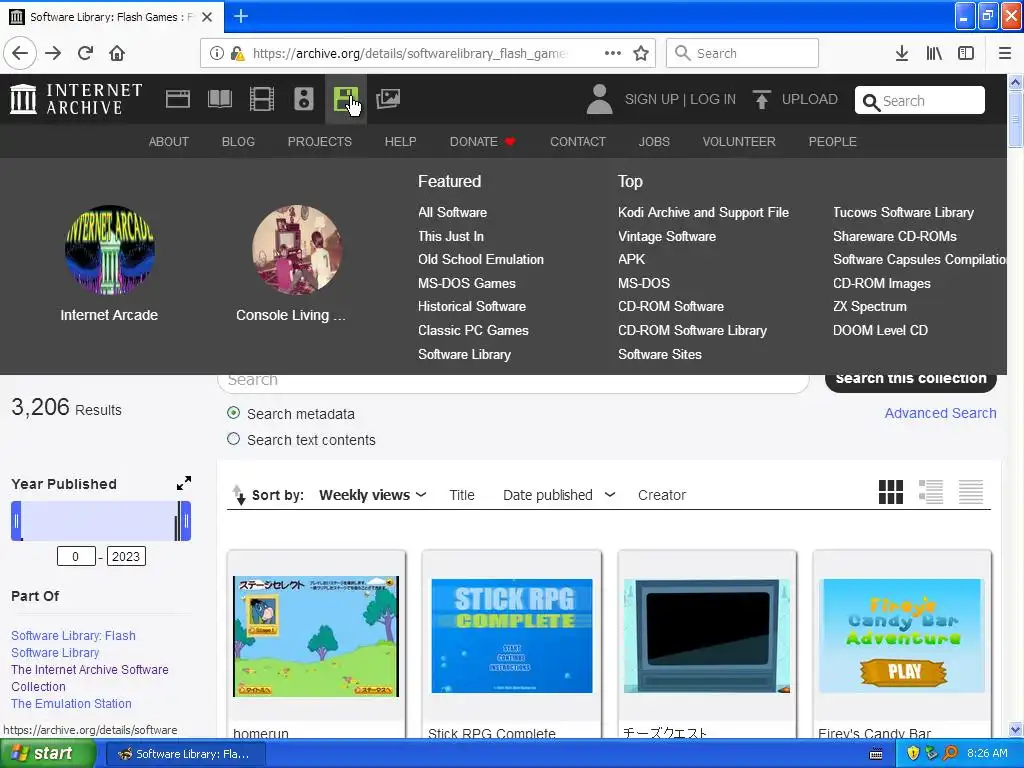Open the Weekly views sort dropdown

pyautogui.click(x=372, y=495)
